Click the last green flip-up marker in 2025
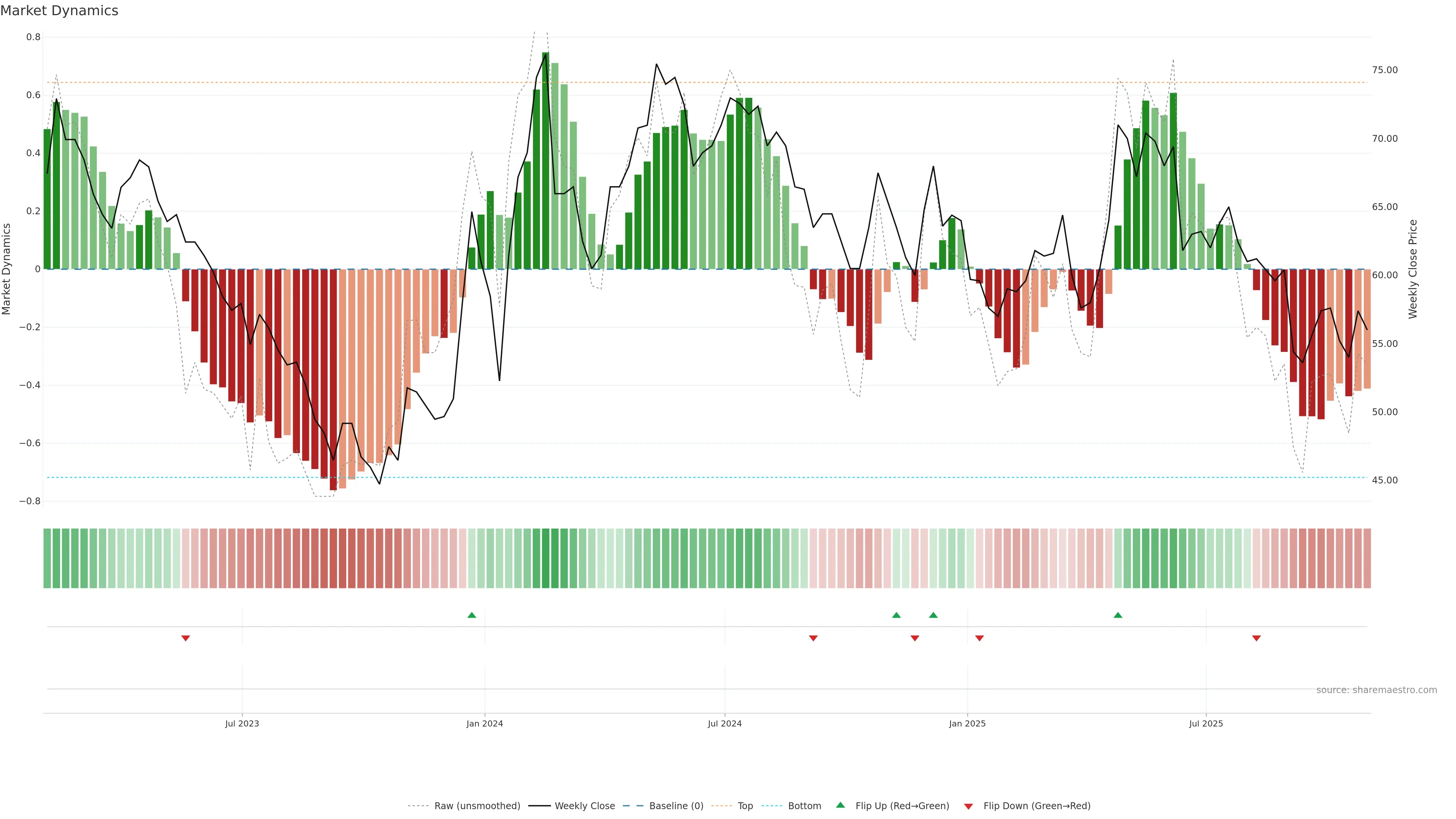 [1117, 615]
